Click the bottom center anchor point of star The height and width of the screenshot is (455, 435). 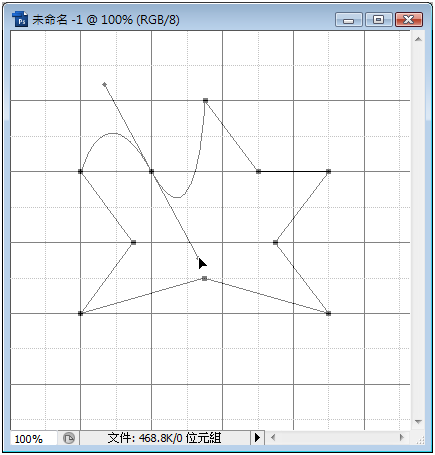[x=205, y=278]
